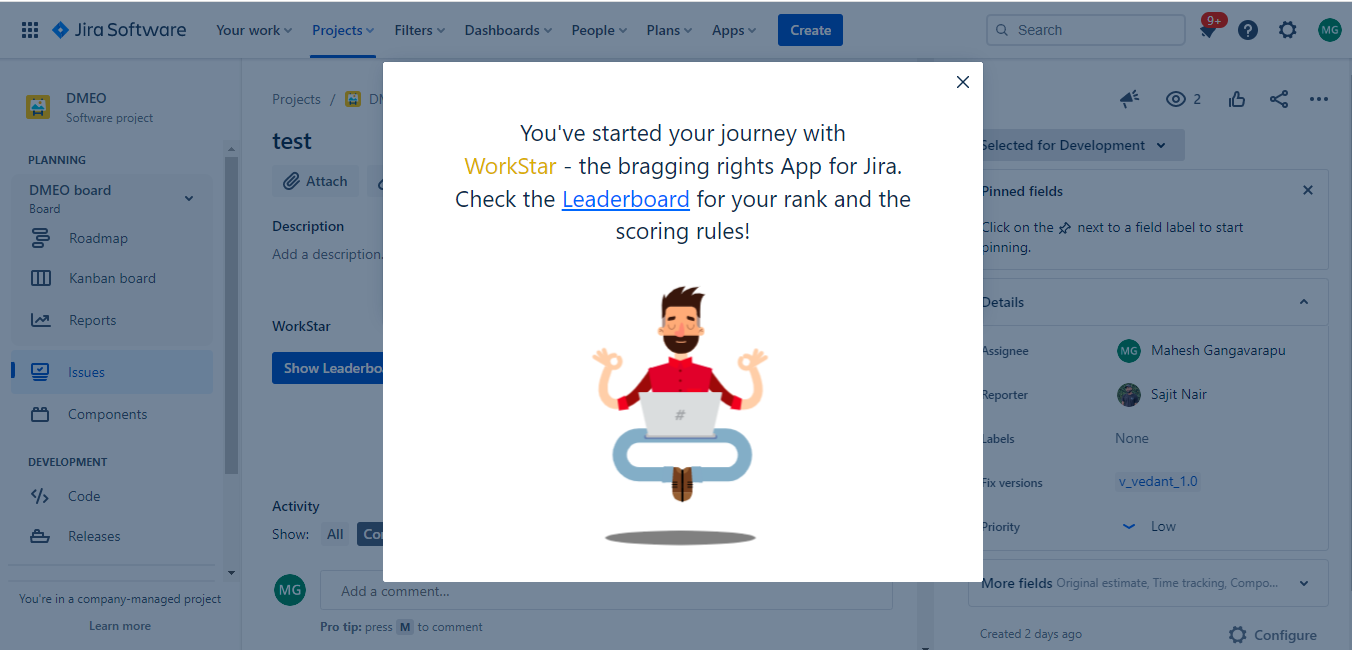Click the Create button
Screen dimensions: 1352x650
(x=810, y=30)
